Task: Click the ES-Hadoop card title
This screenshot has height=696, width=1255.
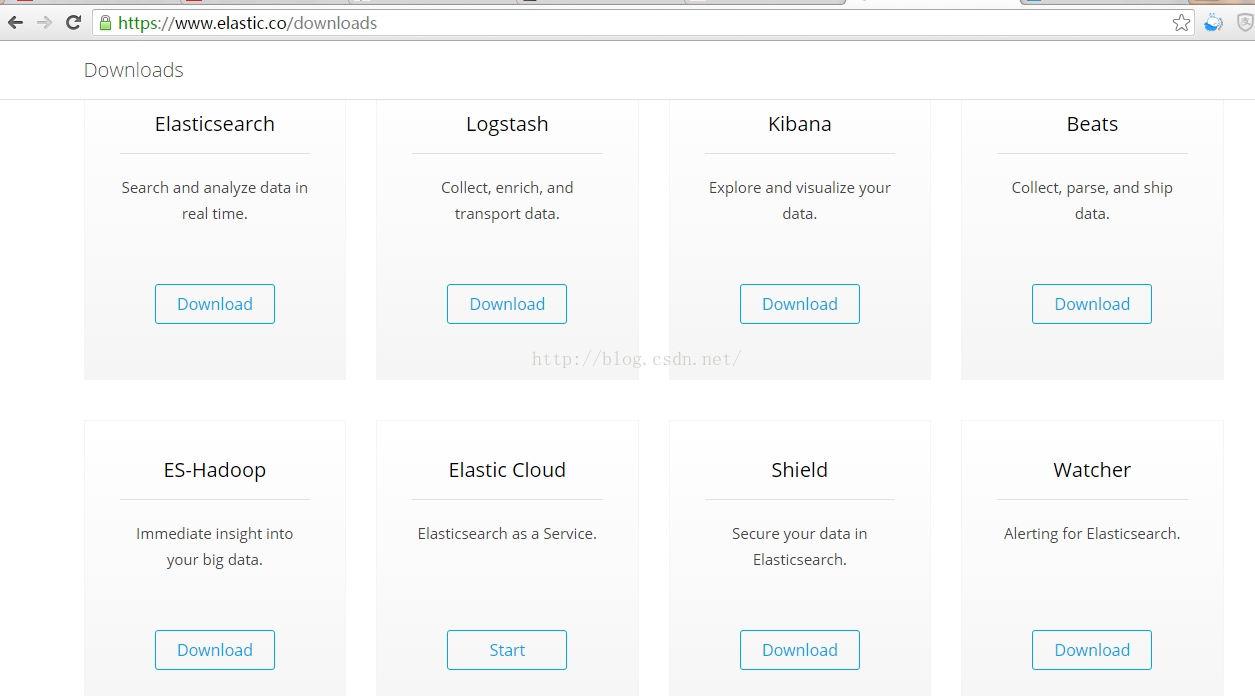Action: pos(215,470)
